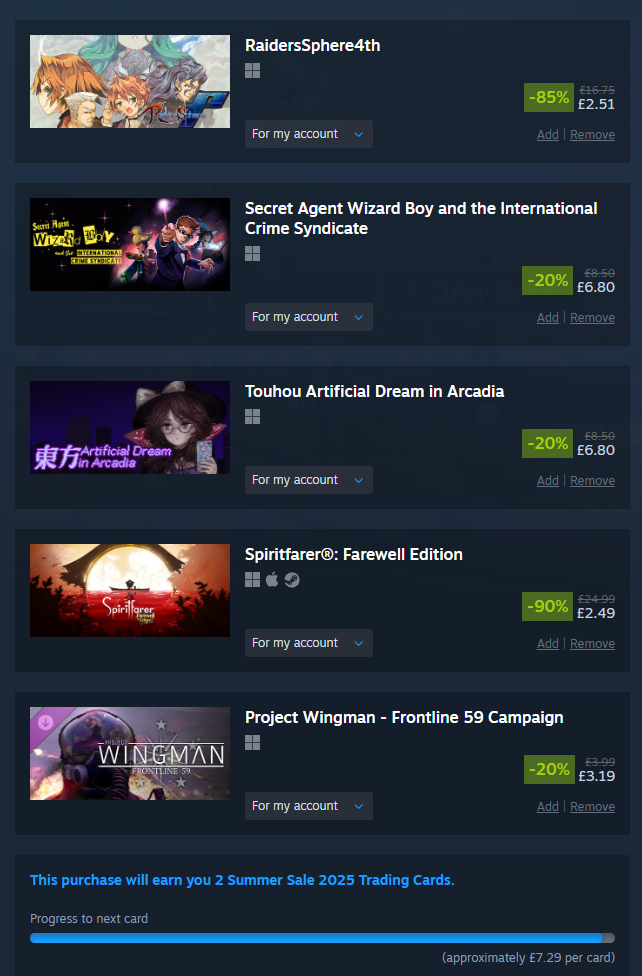Viewport: 642px width, 976px height.
Task: Open the account dropdown for Touhou Artificial Dream
Action: pos(309,480)
